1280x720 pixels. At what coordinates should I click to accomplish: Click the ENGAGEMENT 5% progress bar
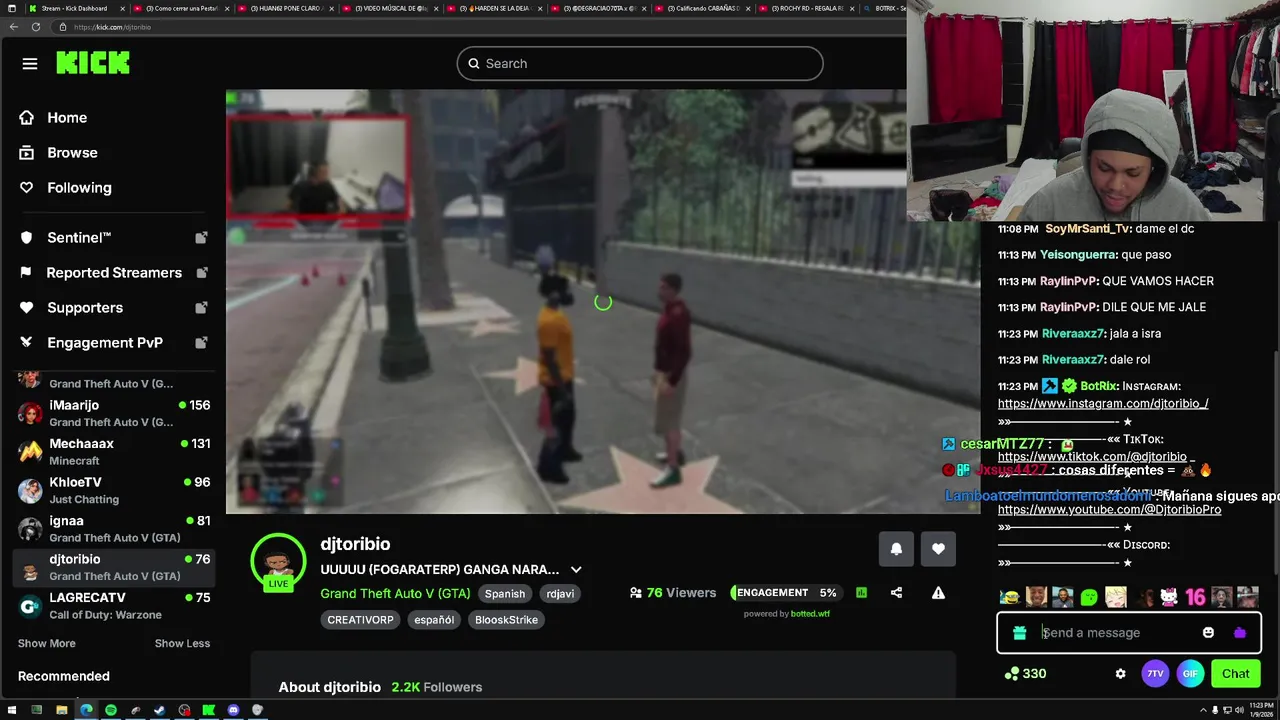tap(786, 593)
